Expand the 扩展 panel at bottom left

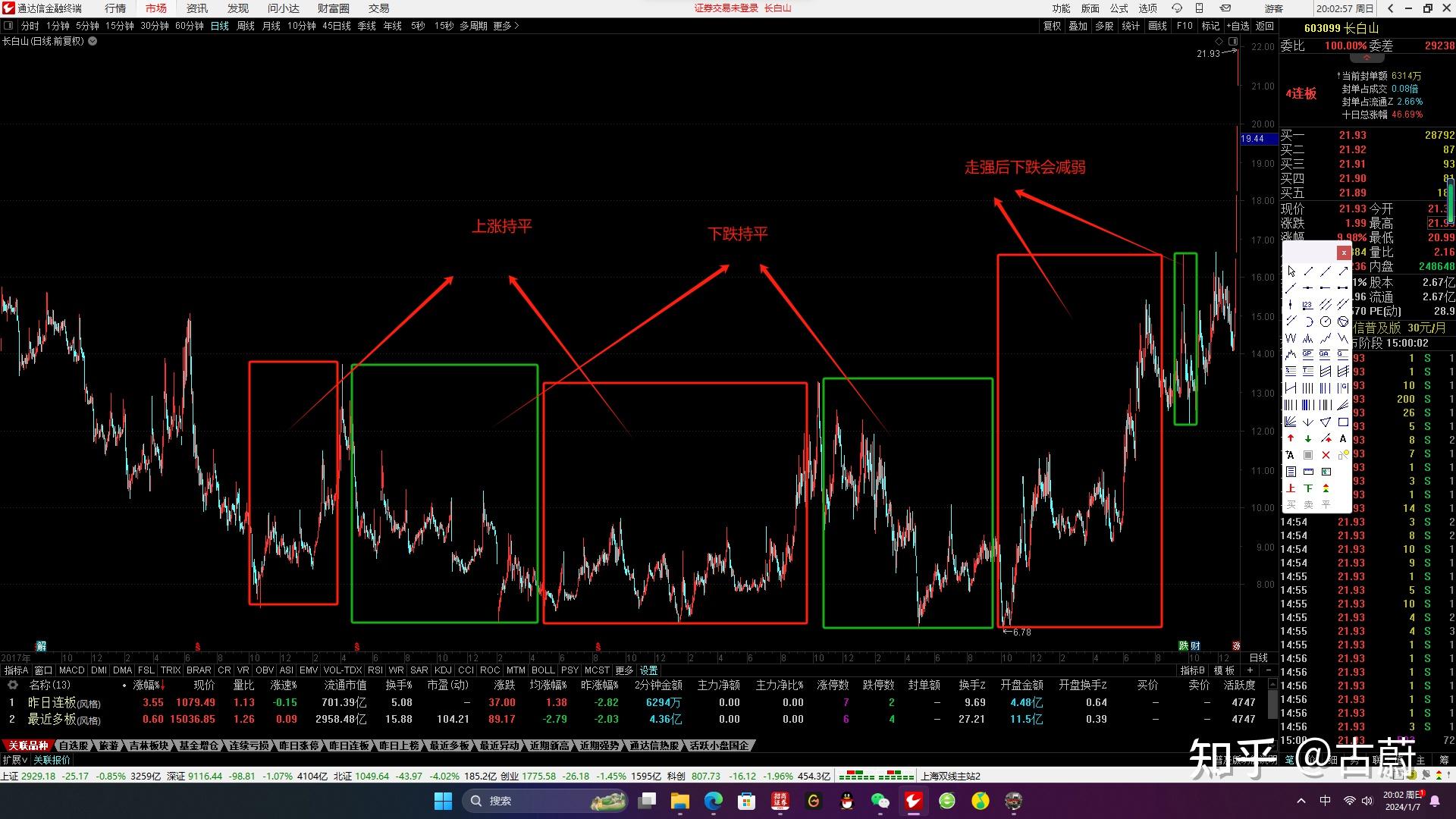pos(14,760)
